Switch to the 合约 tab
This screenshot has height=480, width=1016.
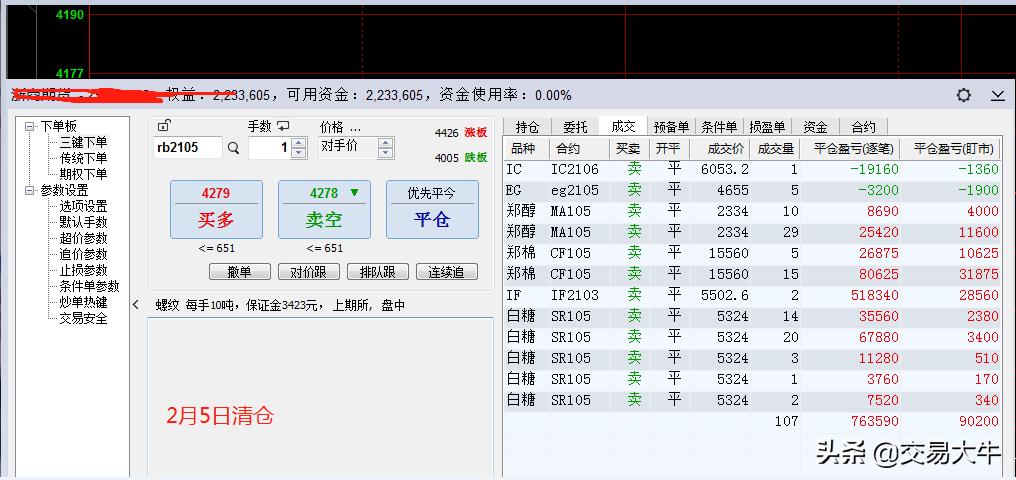click(863, 127)
